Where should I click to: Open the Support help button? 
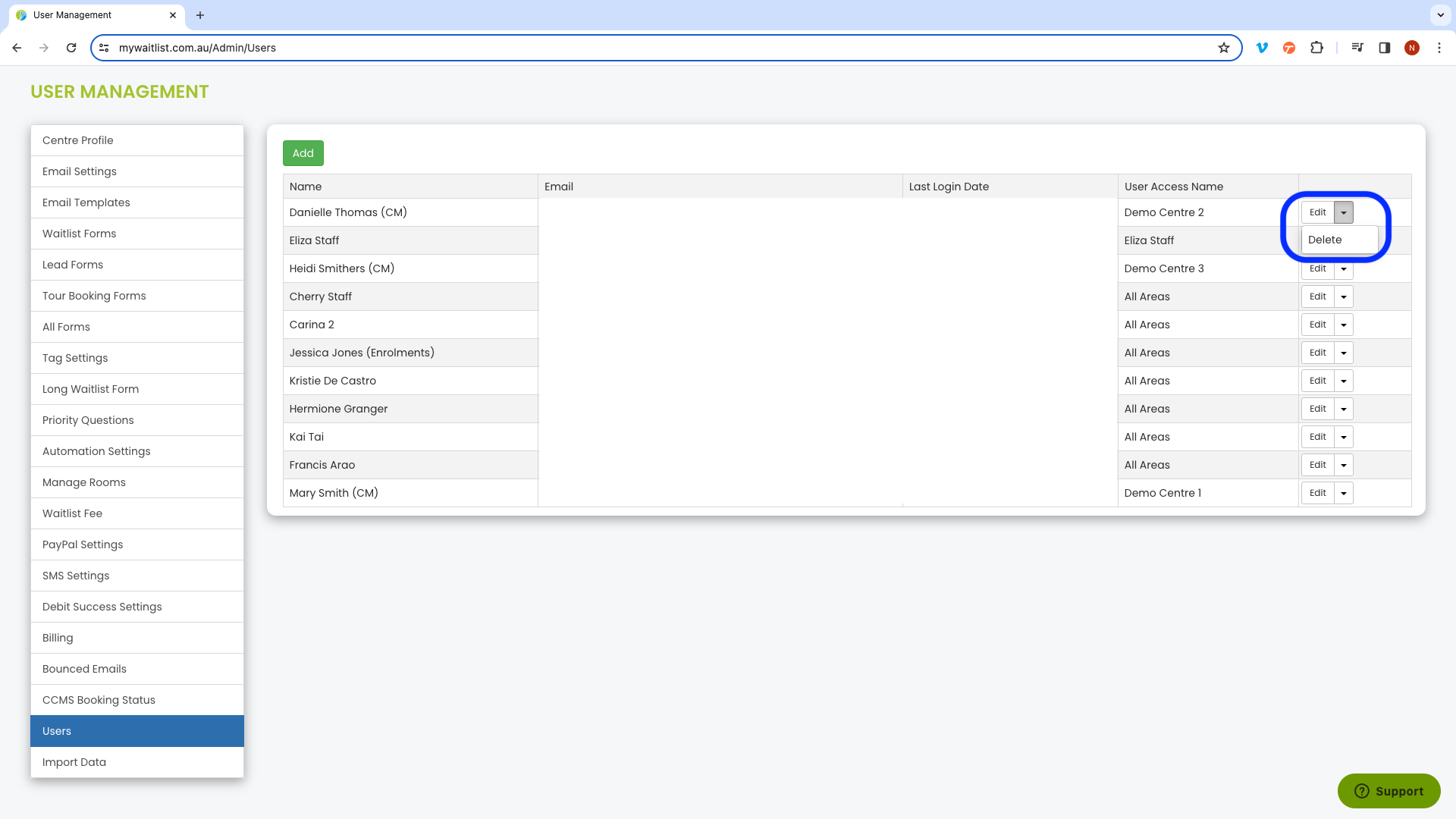(x=1389, y=791)
